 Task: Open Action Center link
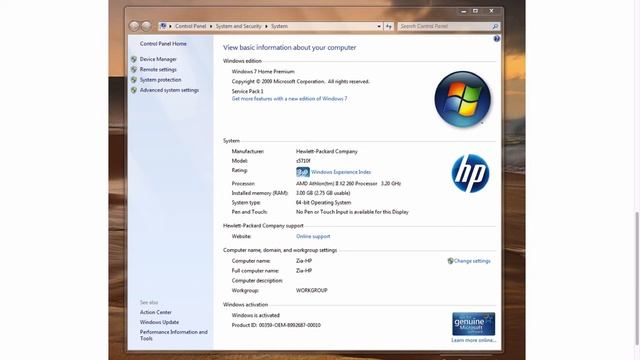(x=156, y=312)
